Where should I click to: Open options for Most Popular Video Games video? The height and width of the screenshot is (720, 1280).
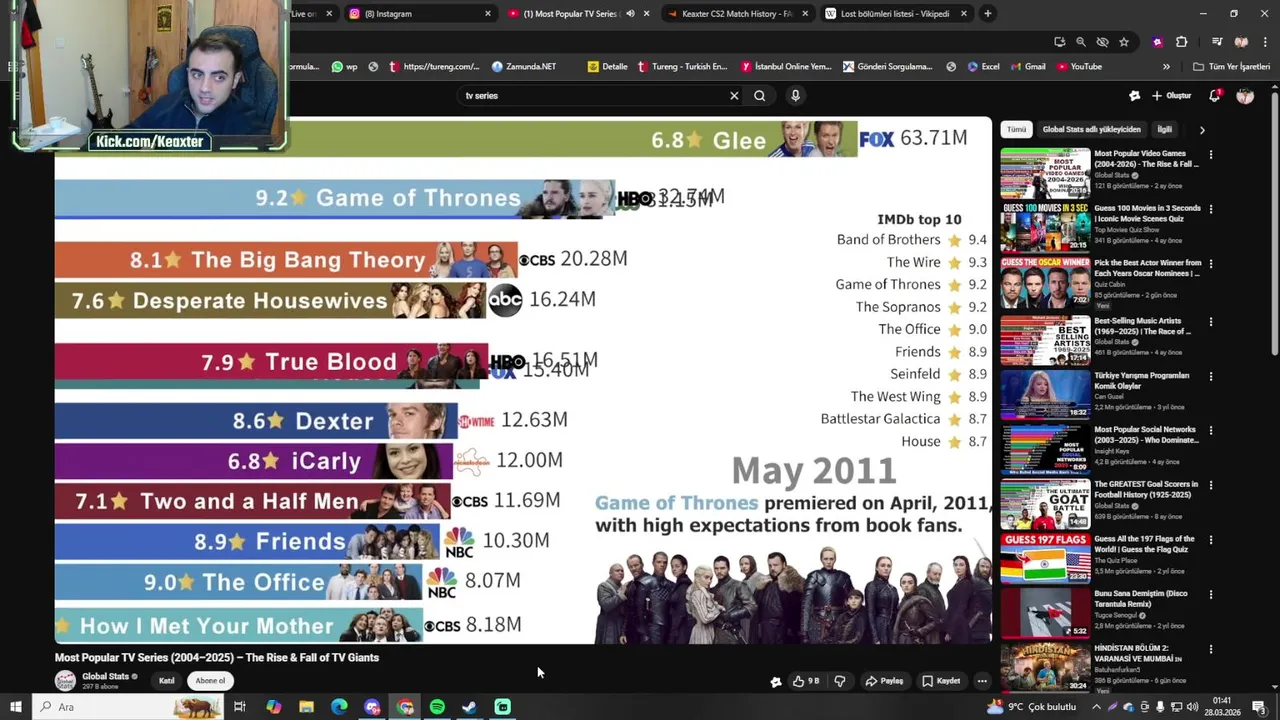pyautogui.click(x=1211, y=155)
